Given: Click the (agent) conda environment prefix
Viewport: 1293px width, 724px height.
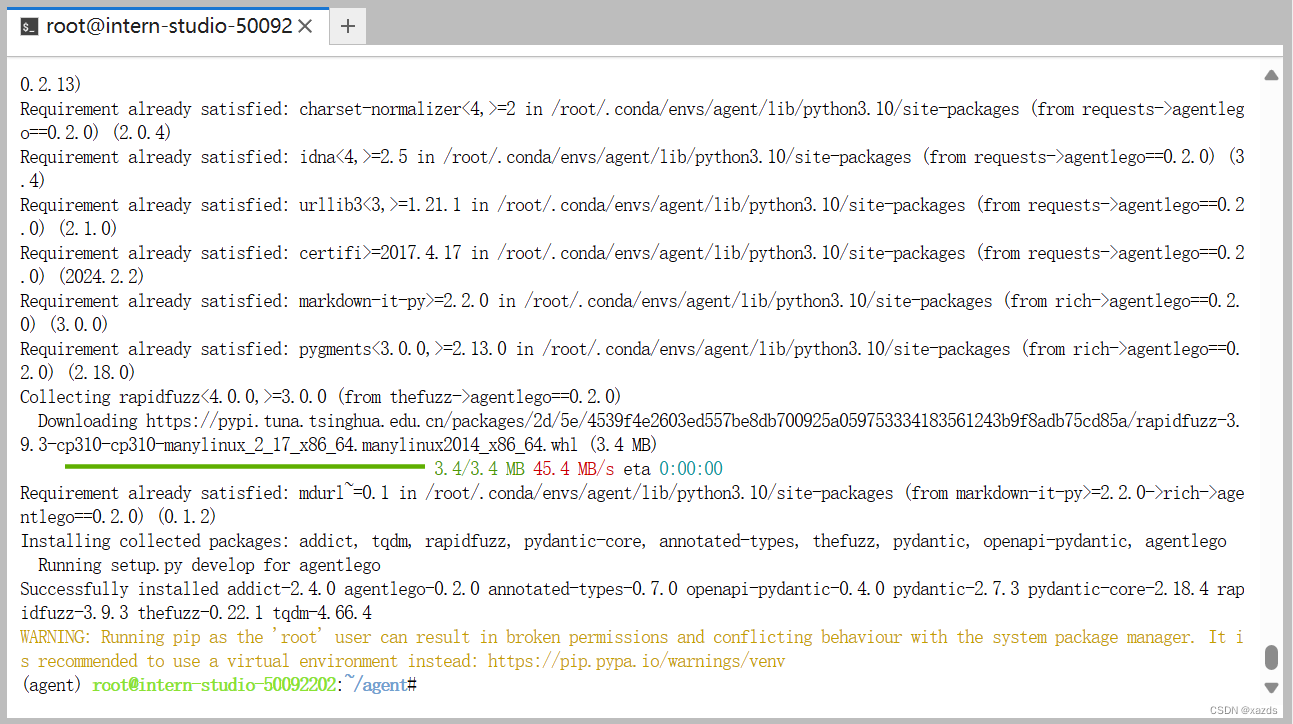Looking at the screenshot, I should (x=50, y=685).
